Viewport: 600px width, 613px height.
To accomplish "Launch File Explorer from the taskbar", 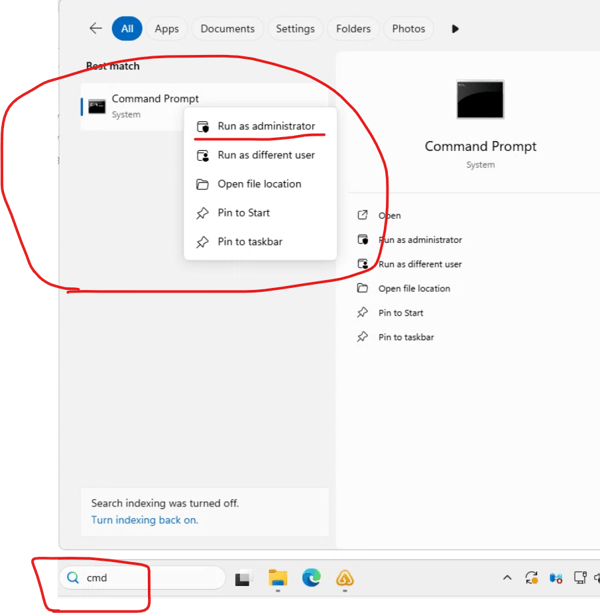I will [x=278, y=578].
